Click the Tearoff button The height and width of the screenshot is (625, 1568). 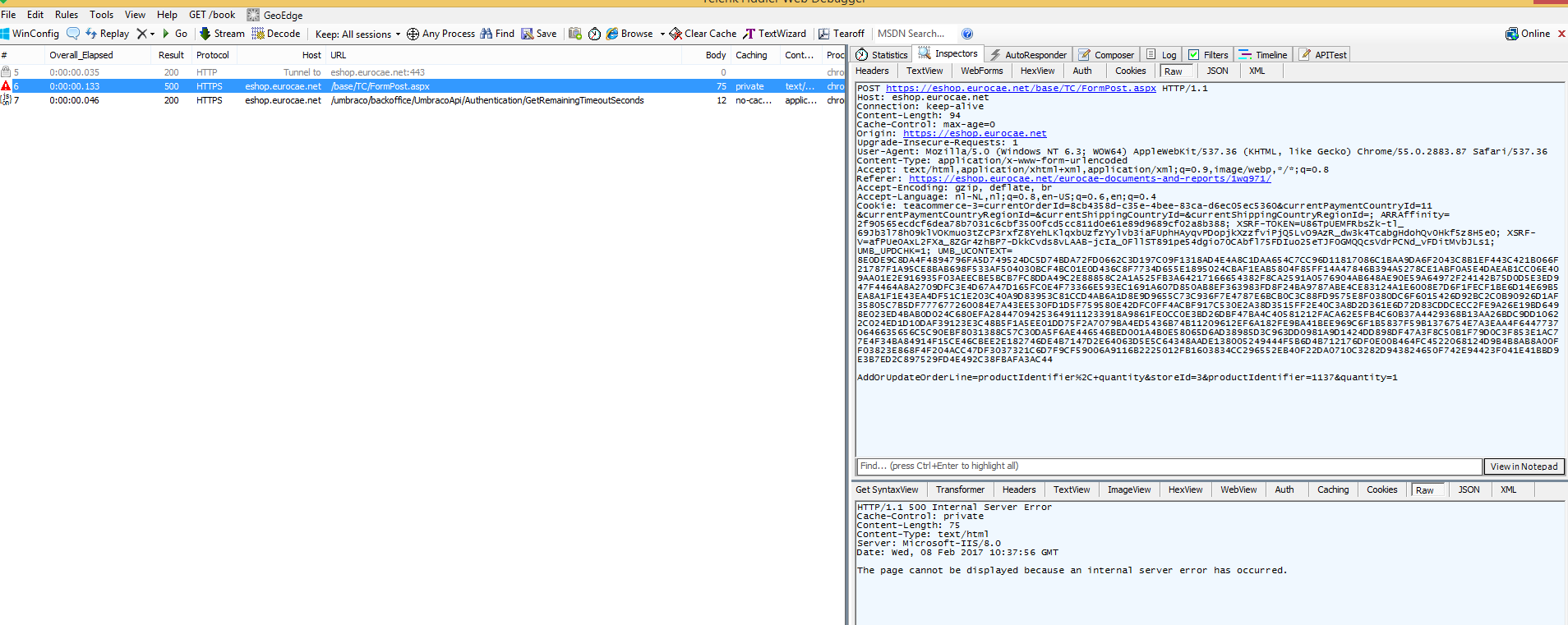pos(841,34)
